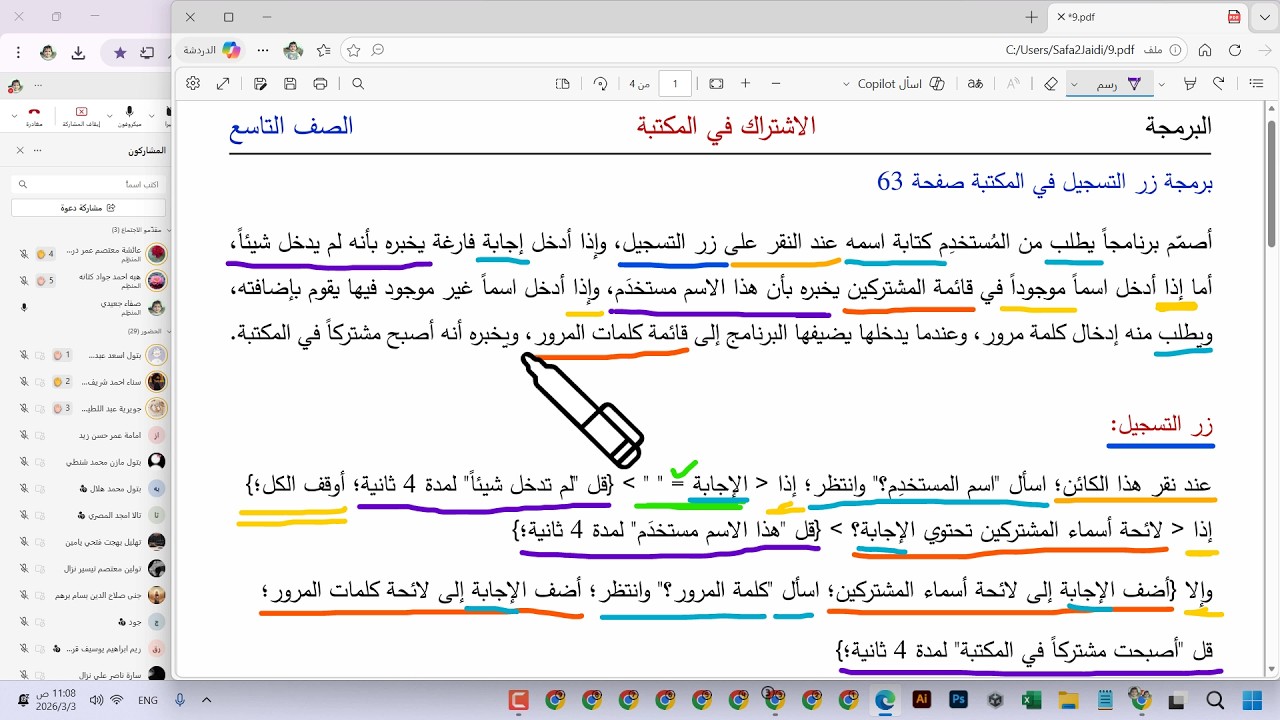1280x720 pixels.
Task: Open Edge settings and more menu
Action: coord(263,50)
